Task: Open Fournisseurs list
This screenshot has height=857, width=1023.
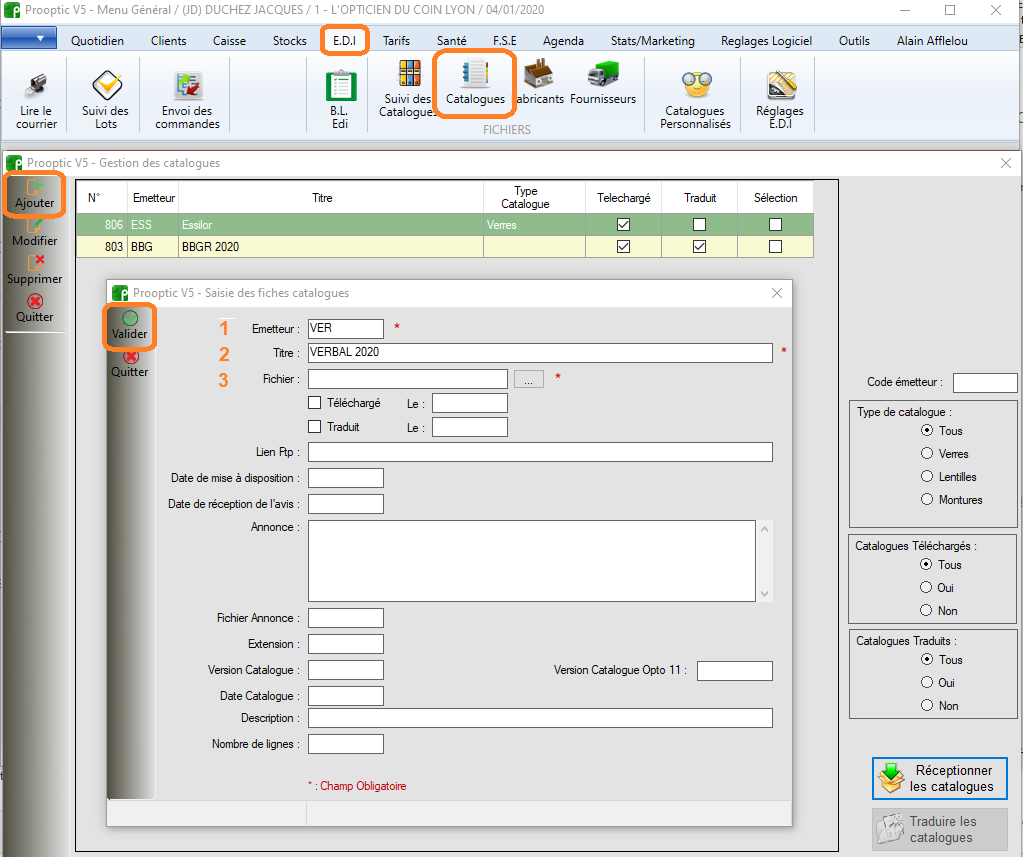Action: [x=603, y=83]
